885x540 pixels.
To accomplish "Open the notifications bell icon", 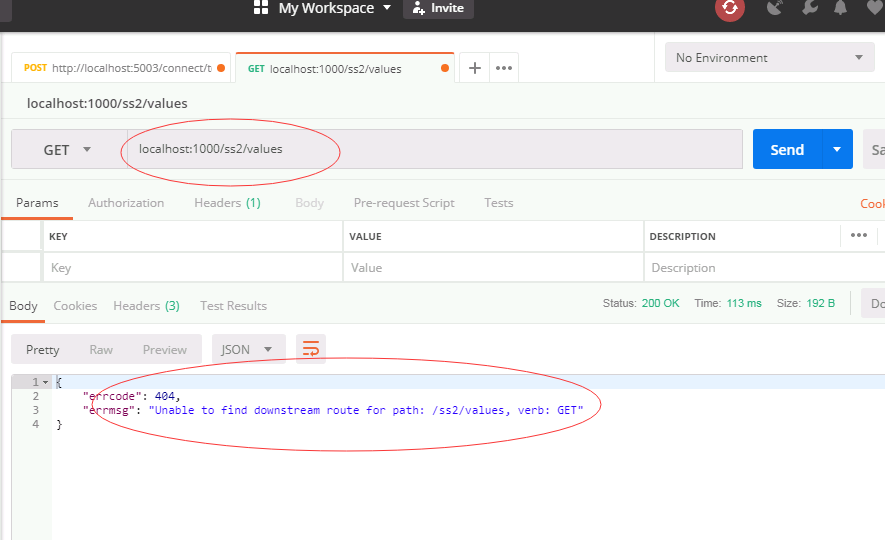I will [840, 8].
